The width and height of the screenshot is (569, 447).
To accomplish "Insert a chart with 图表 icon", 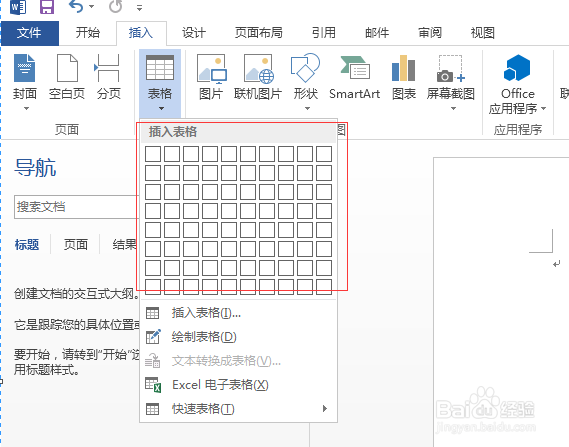I will (404, 68).
